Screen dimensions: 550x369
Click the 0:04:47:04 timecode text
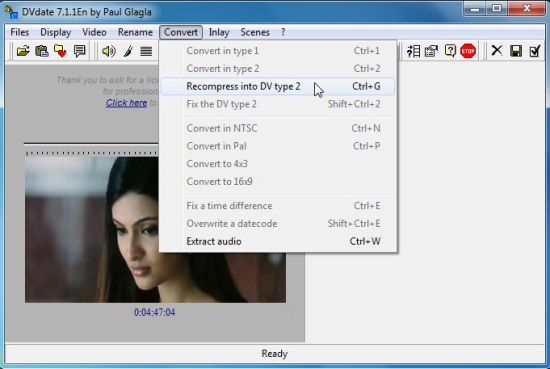click(154, 312)
